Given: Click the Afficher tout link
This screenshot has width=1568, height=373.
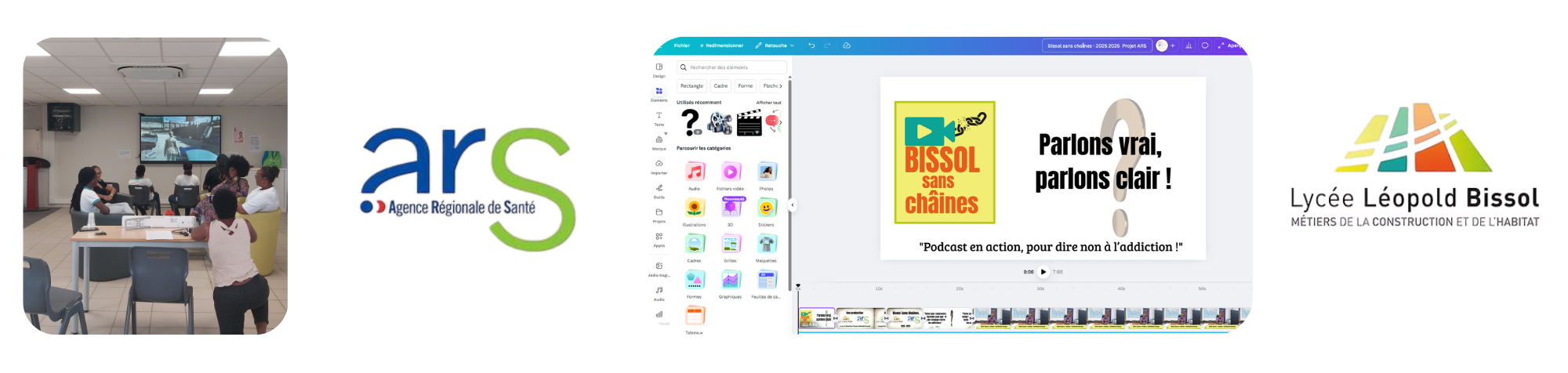Looking at the screenshot, I should [x=768, y=103].
